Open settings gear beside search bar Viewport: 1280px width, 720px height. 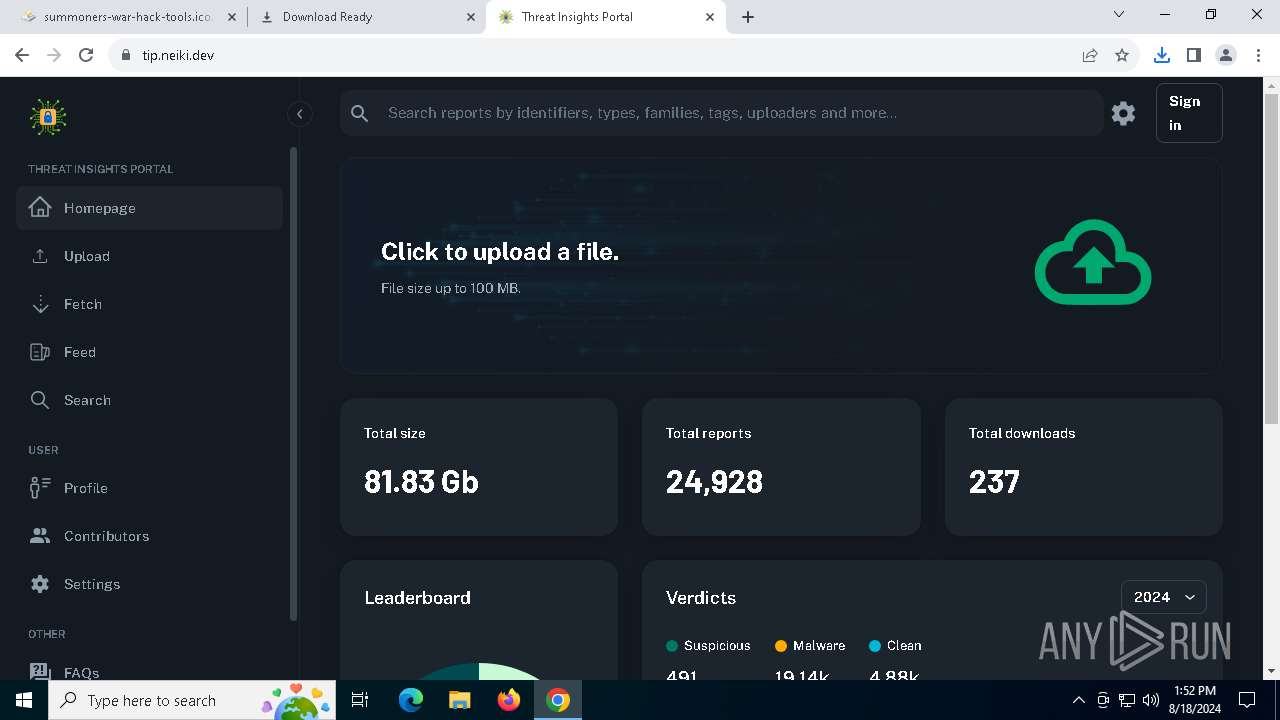pos(1123,113)
